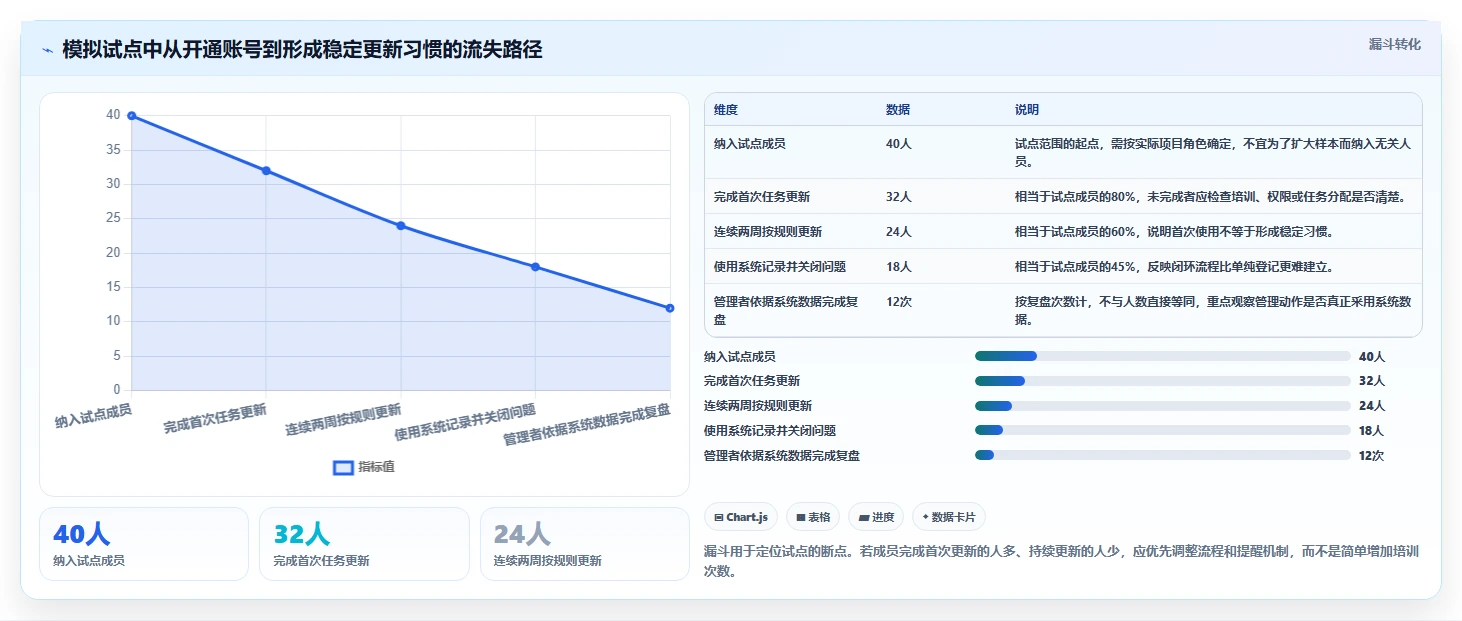The width and height of the screenshot is (1462, 621).
Task: Click table value 40人
Action: (x=899, y=144)
